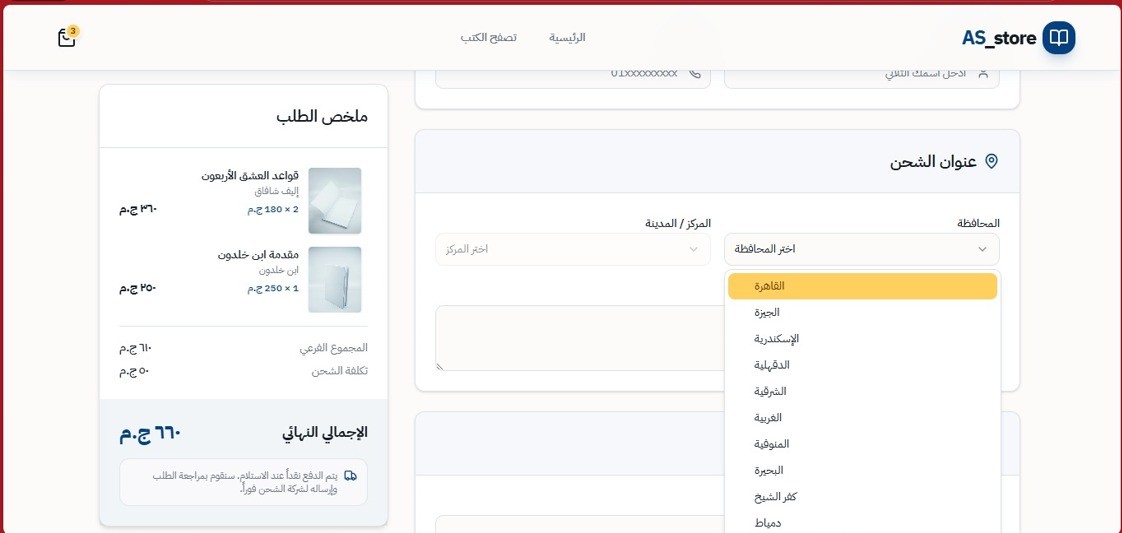
Task: Click the 1 × 250 ج.م quantity text
Action: click(273, 288)
